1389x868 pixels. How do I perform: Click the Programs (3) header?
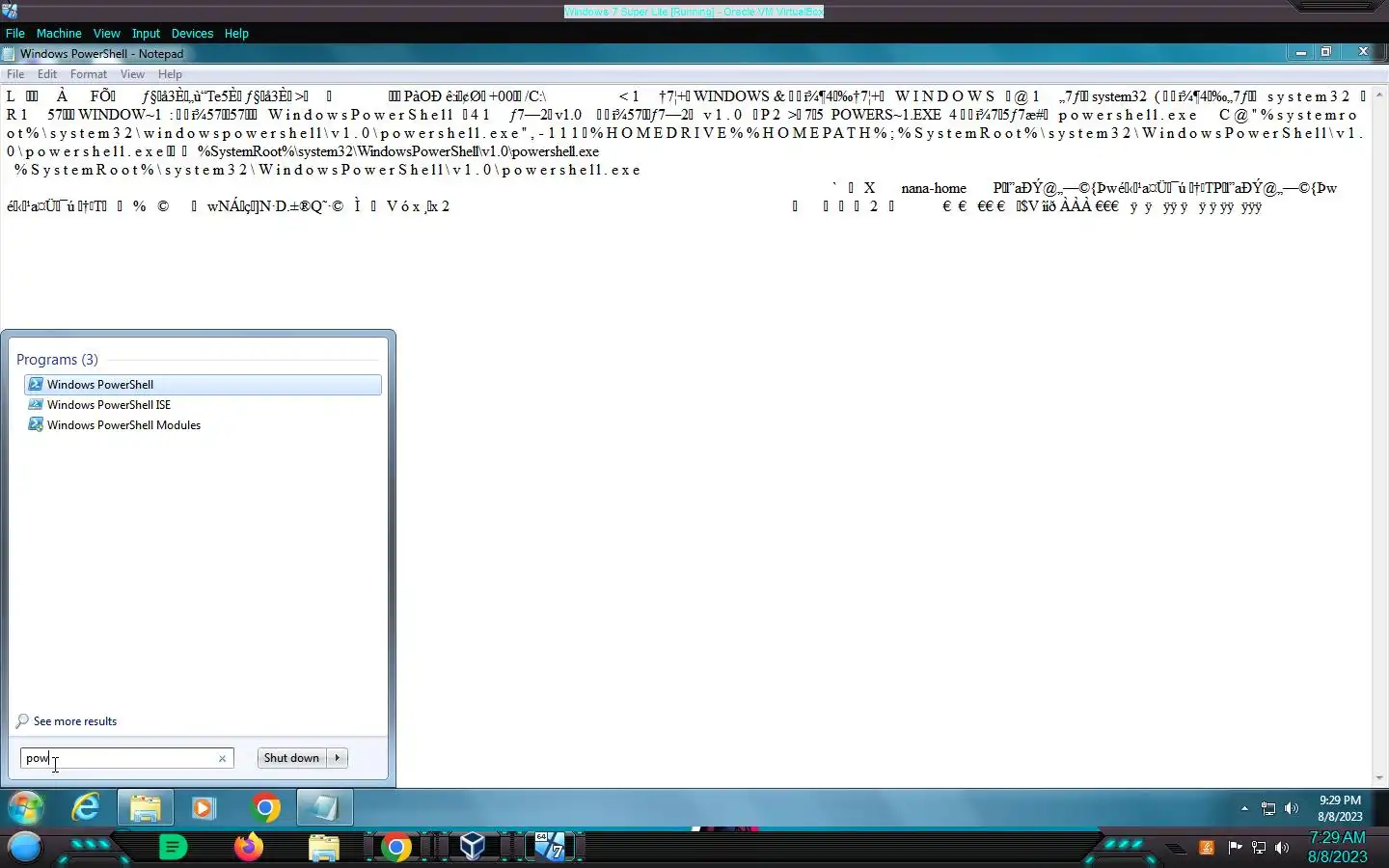pos(57,360)
